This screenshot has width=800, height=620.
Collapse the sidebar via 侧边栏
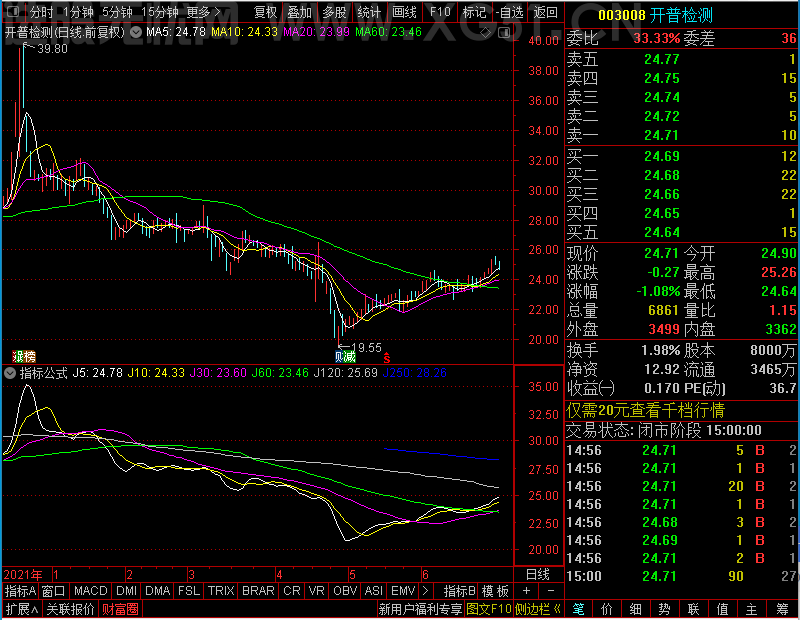(x=538, y=609)
